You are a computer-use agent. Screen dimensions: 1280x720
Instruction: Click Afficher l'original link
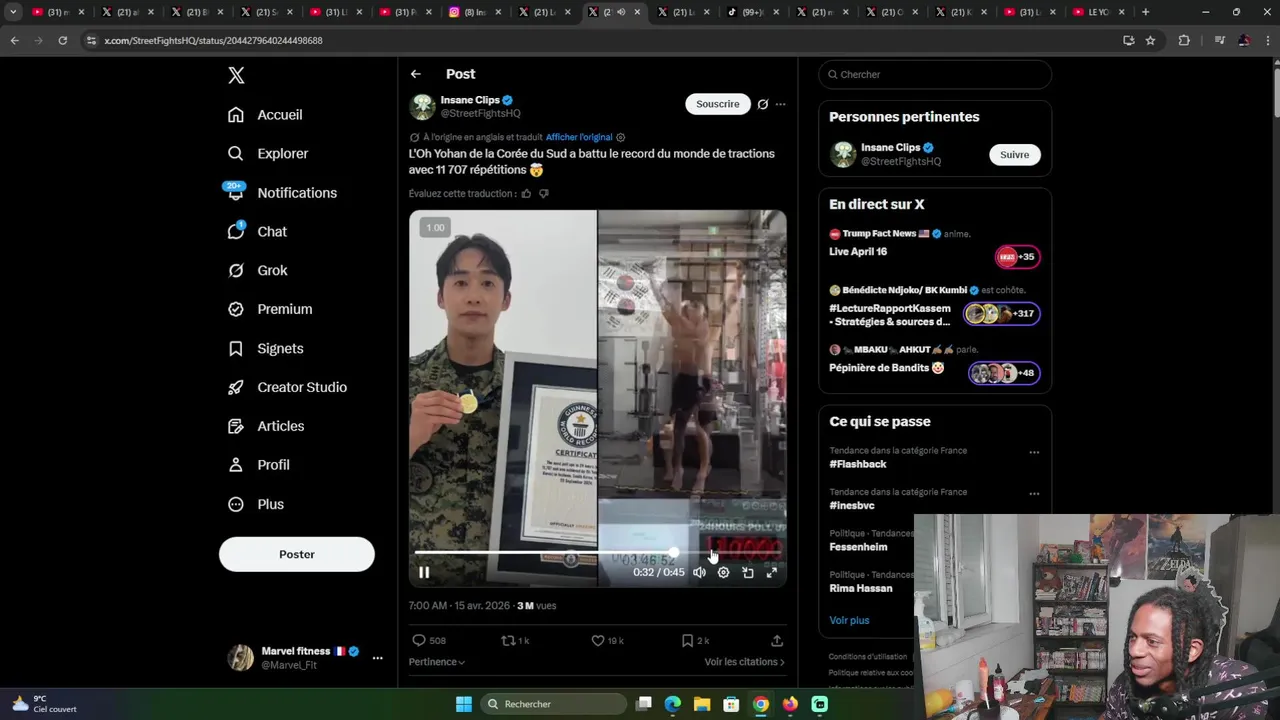pyautogui.click(x=579, y=137)
